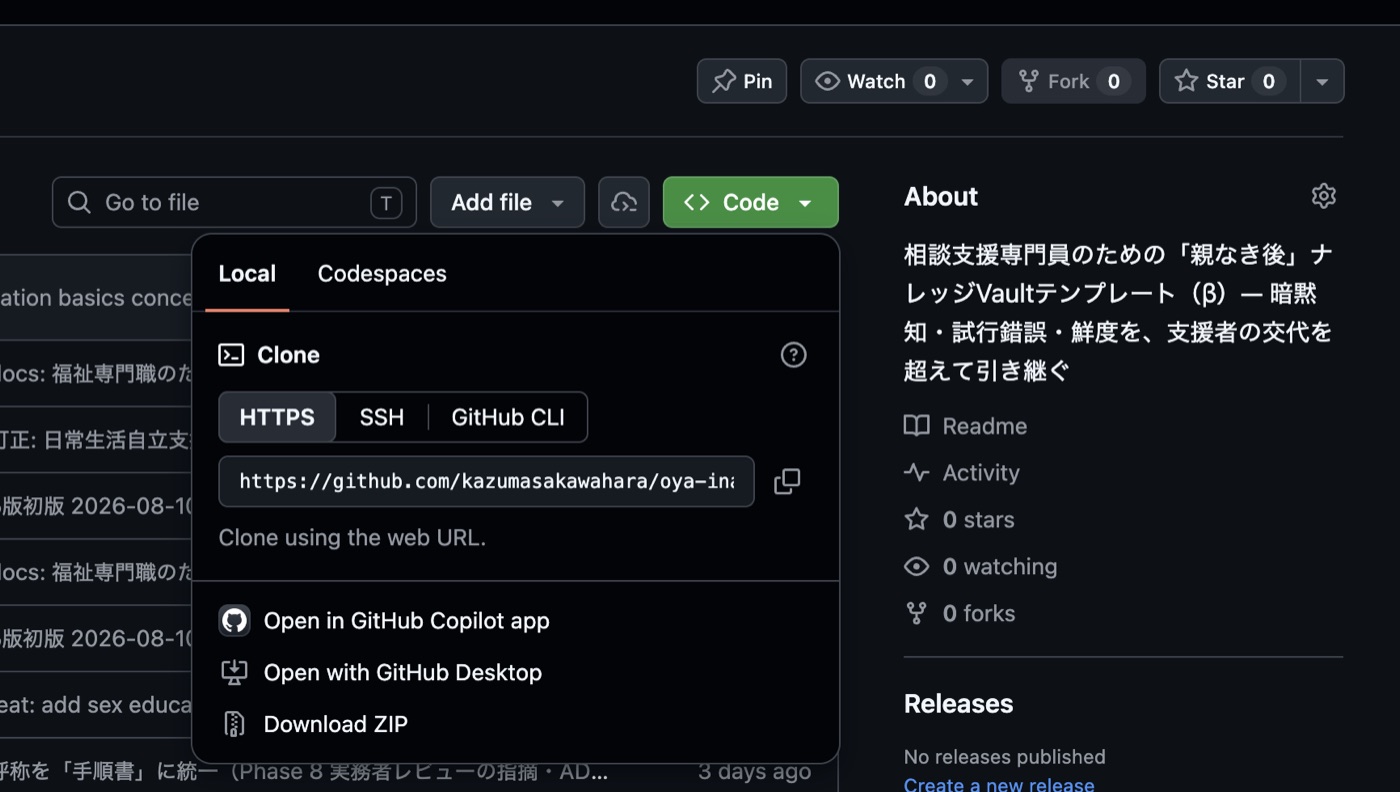Select the SSH clone option
Screen dimensions: 1400x792
(382, 417)
